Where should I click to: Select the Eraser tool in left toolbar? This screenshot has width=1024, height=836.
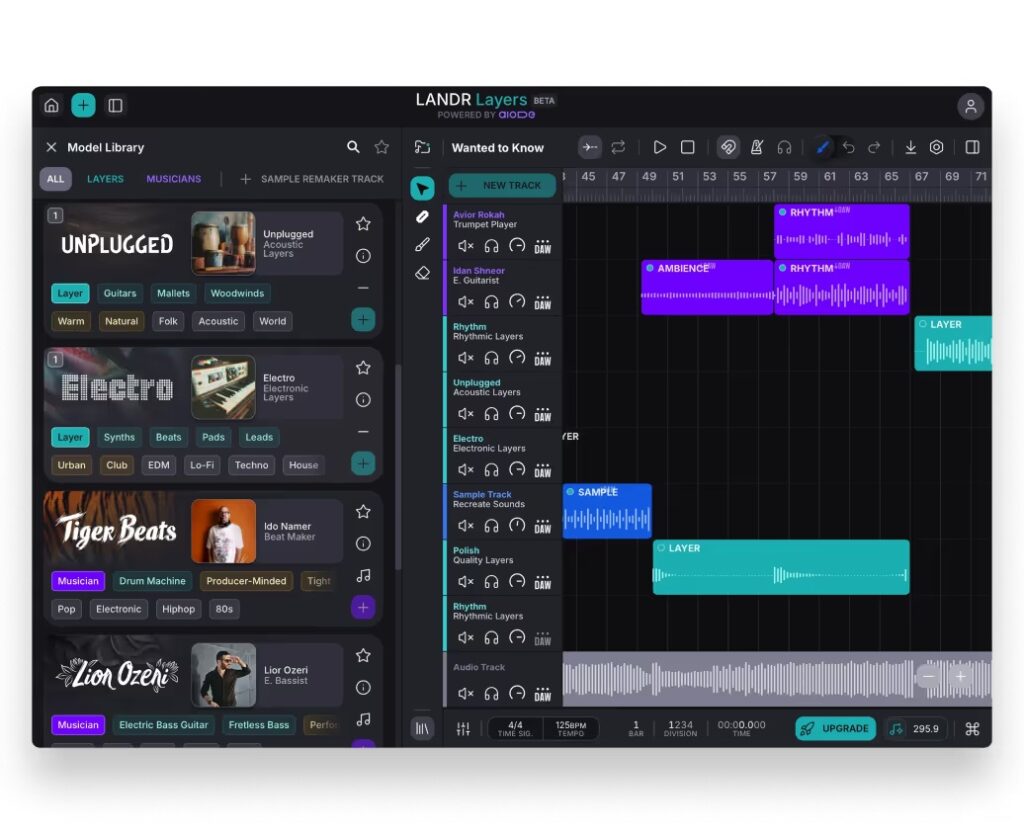point(422,273)
